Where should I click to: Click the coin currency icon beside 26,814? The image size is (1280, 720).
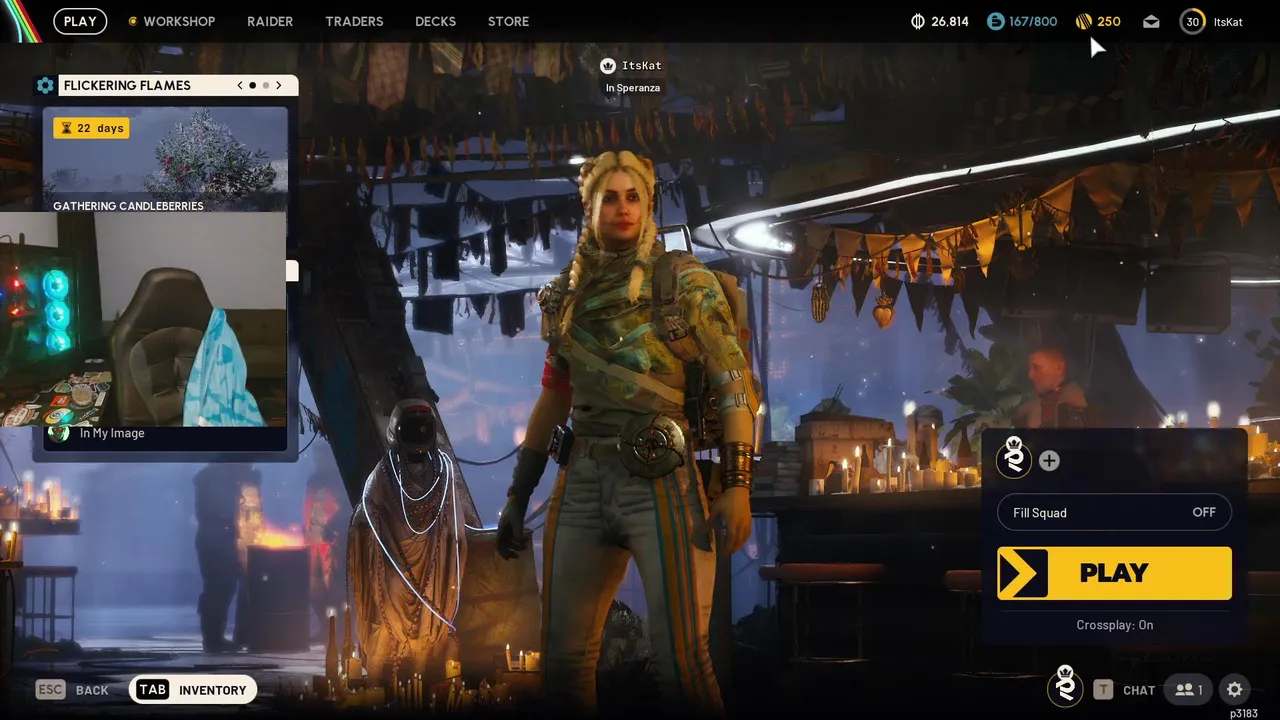pos(918,21)
